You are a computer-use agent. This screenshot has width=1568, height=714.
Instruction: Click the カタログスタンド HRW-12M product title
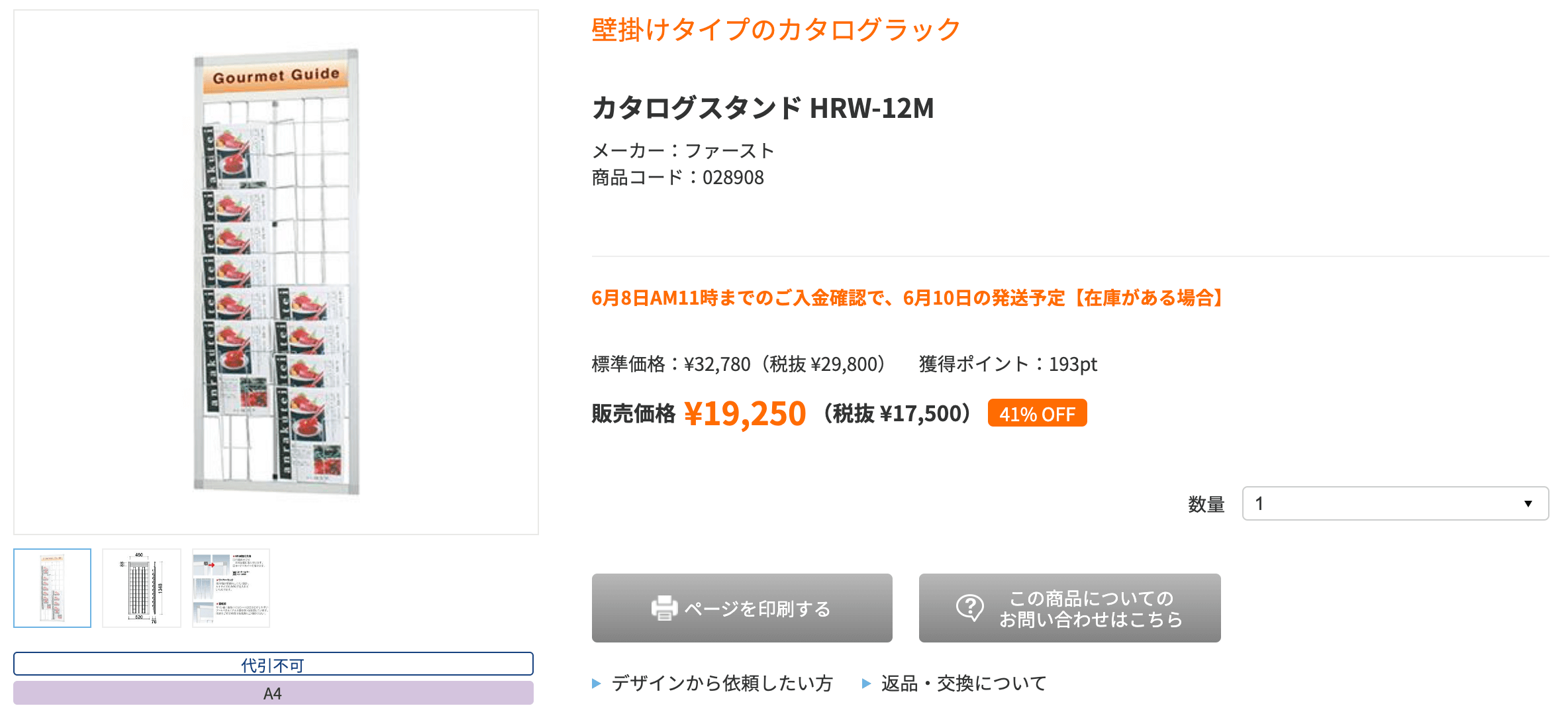coord(763,108)
